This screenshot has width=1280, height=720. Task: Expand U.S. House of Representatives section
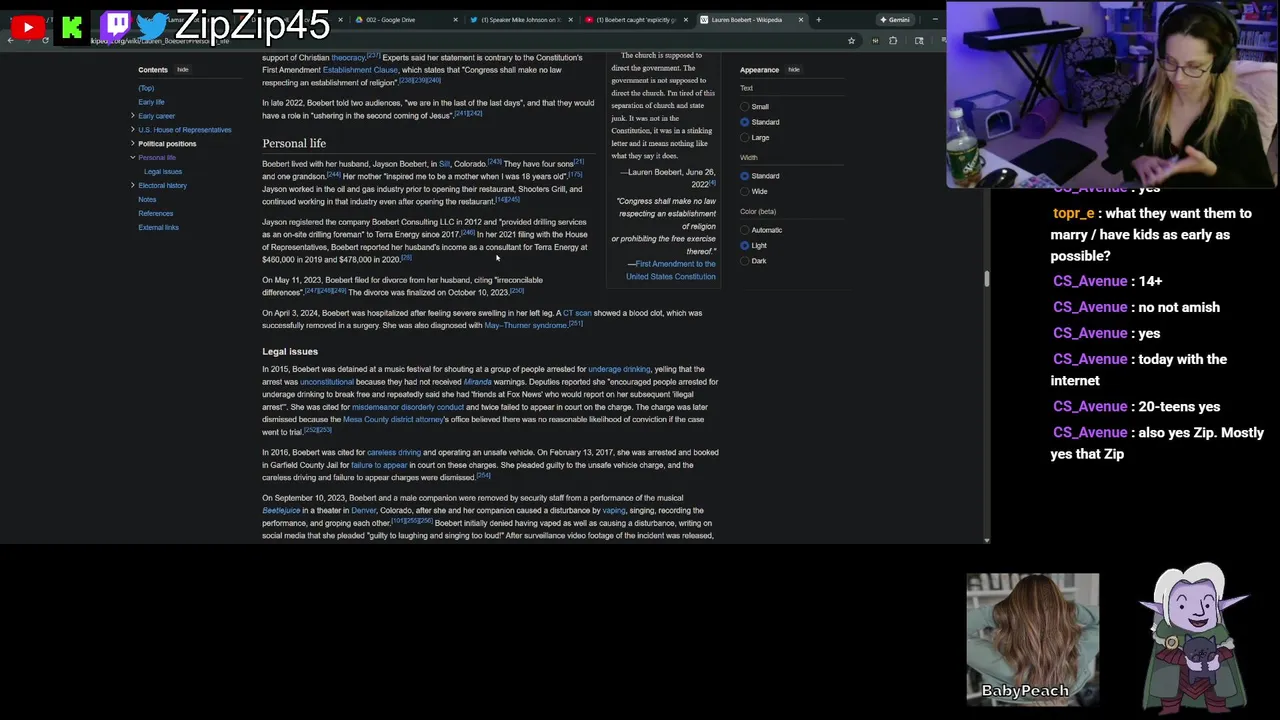(133, 130)
